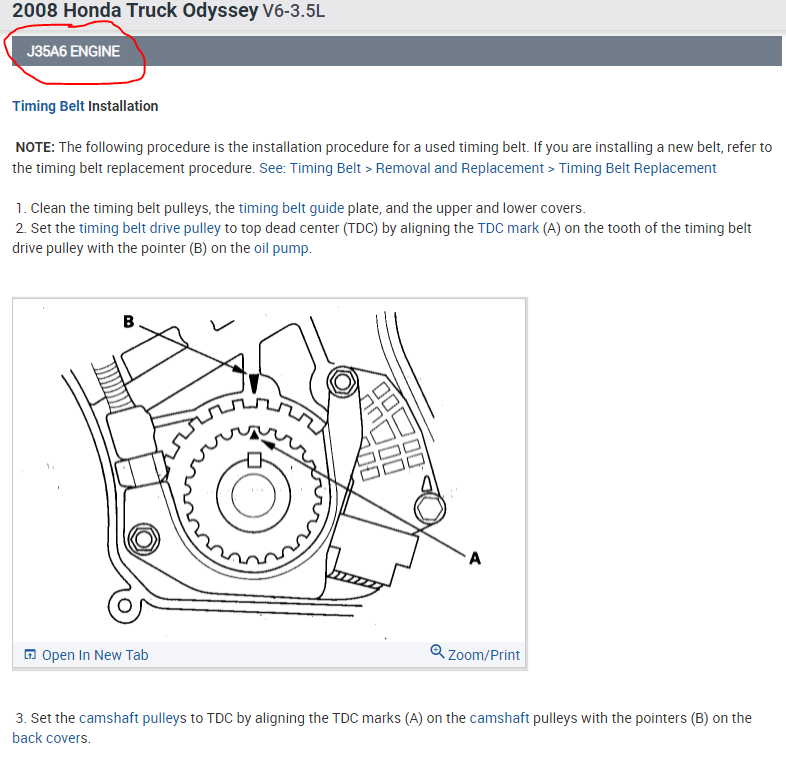
Task: Click the word 'Installation' in the heading
Action: pyautogui.click(x=123, y=106)
